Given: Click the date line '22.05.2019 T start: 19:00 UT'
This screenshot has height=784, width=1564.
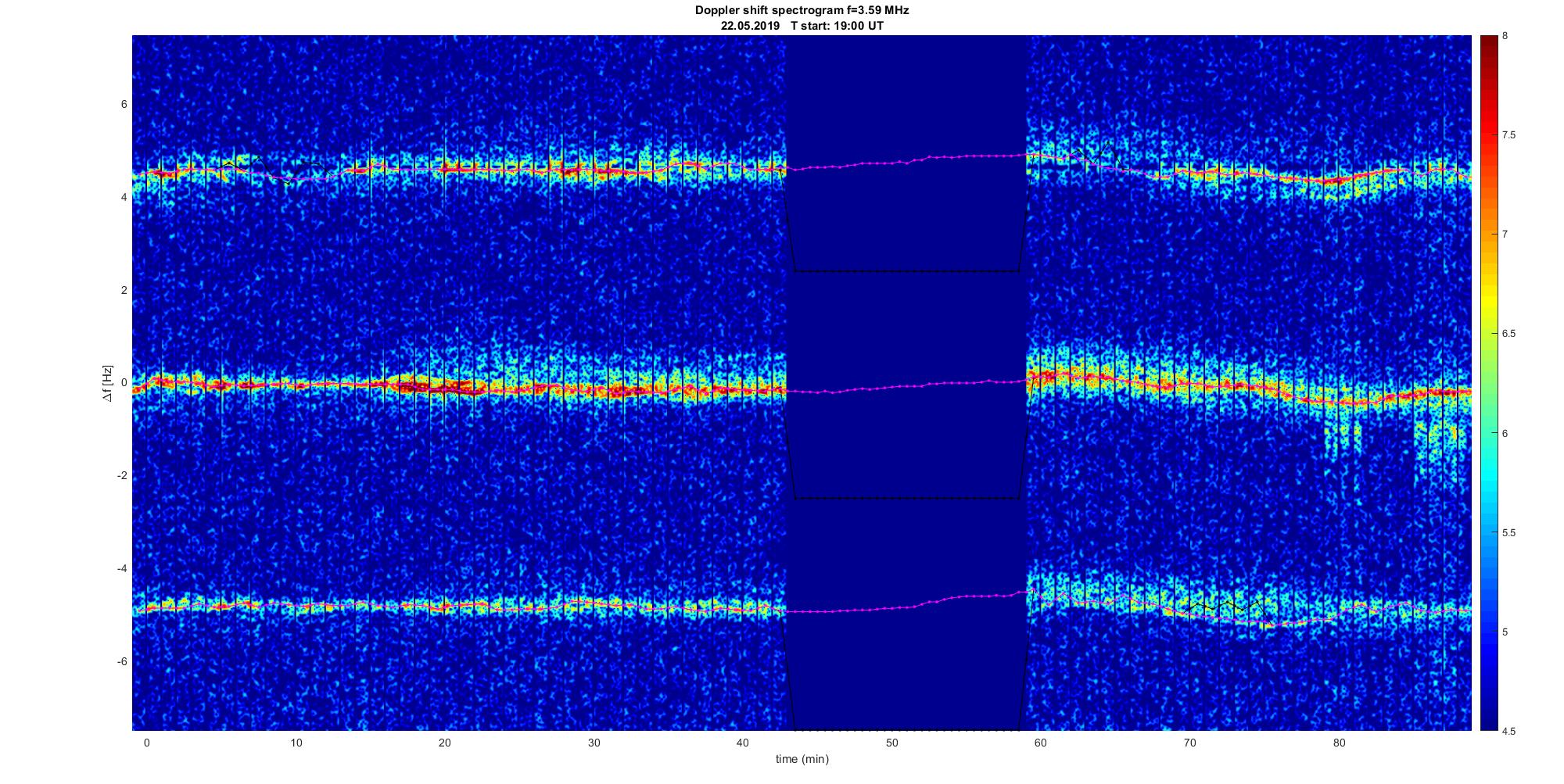Looking at the screenshot, I should click(802, 26).
